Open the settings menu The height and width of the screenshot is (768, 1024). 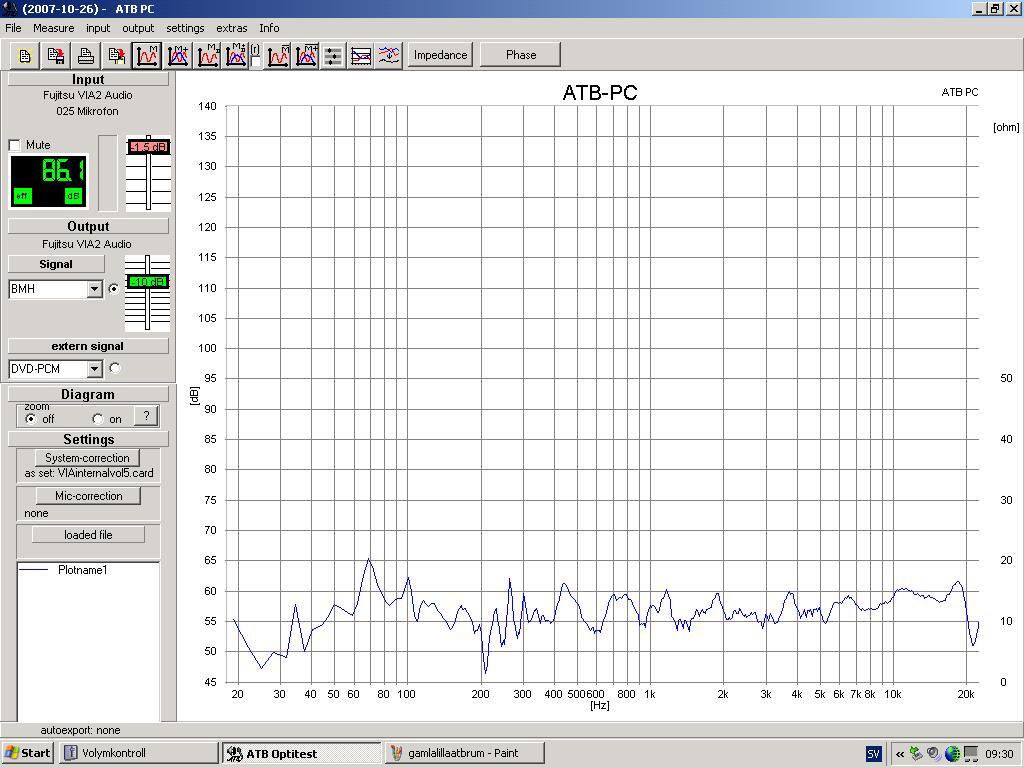click(185, 28)
